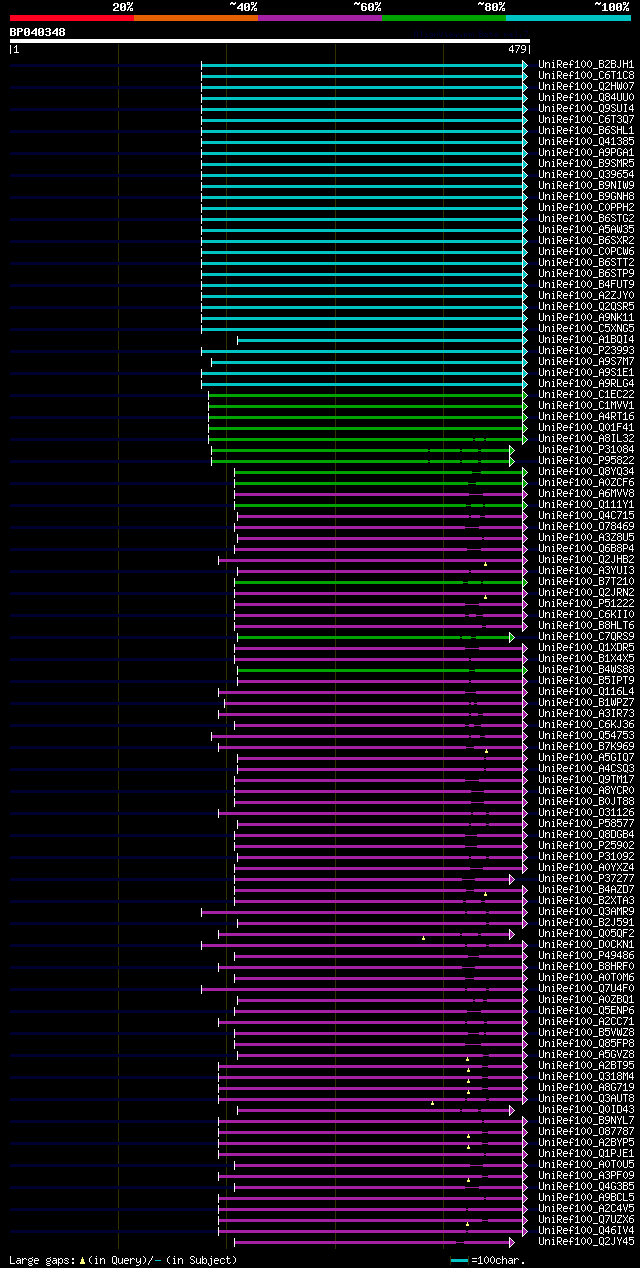Select hit UniRef100_Q9TM17
Image resolution: width=640 pixels, height=1268 pixels.
tap(586, 779)
